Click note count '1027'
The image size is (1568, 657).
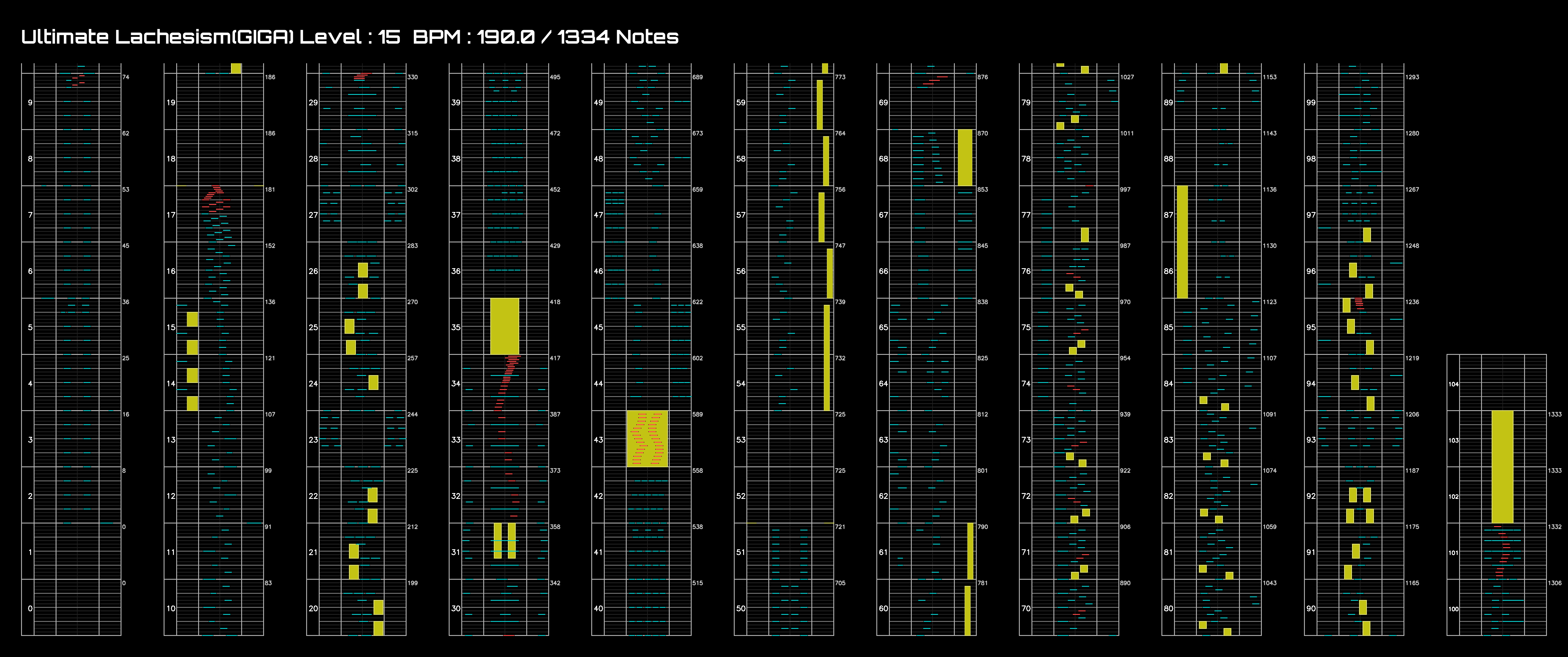click(x=1127, y=77)
